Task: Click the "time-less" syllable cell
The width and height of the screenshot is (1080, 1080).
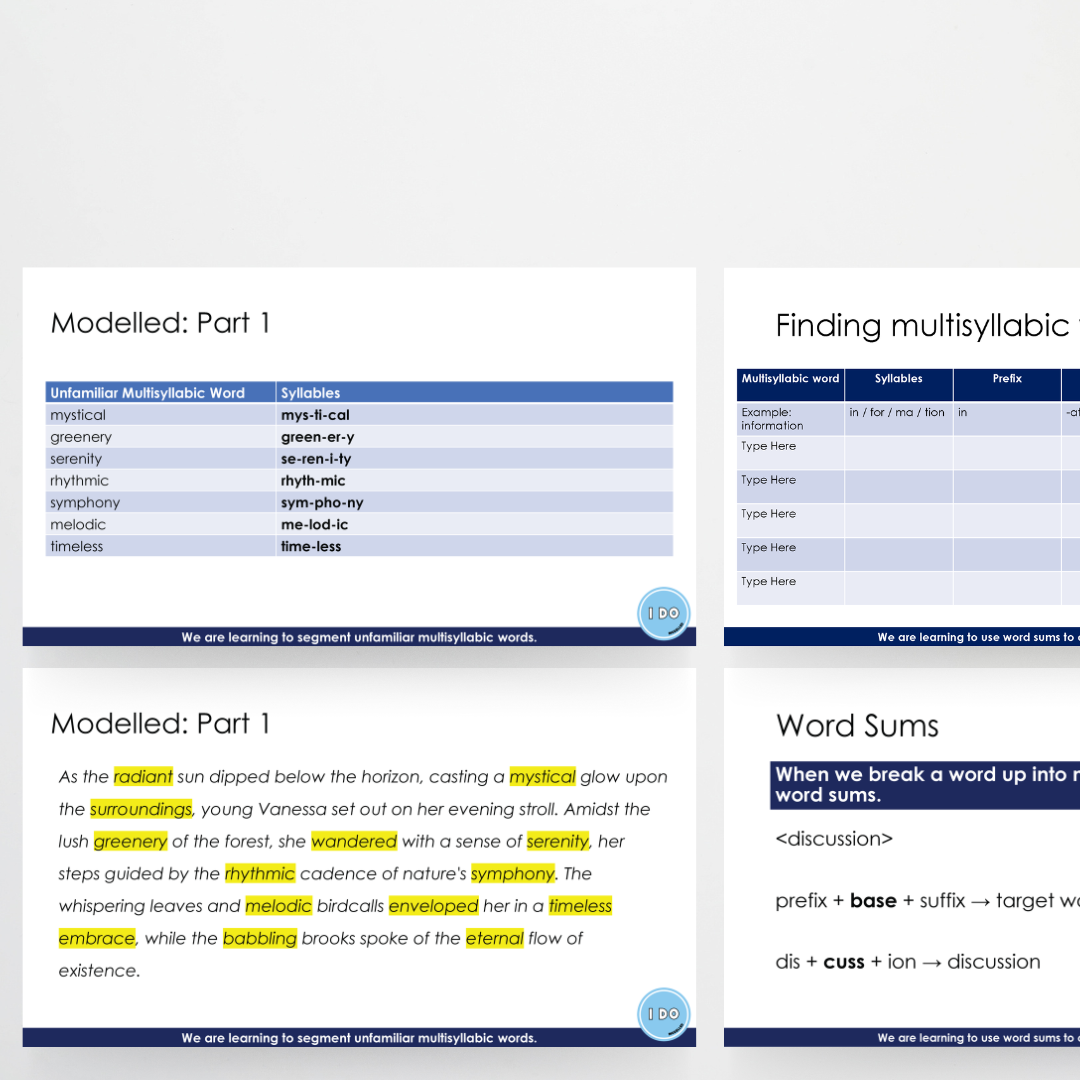Action: (x=311, y=546)
